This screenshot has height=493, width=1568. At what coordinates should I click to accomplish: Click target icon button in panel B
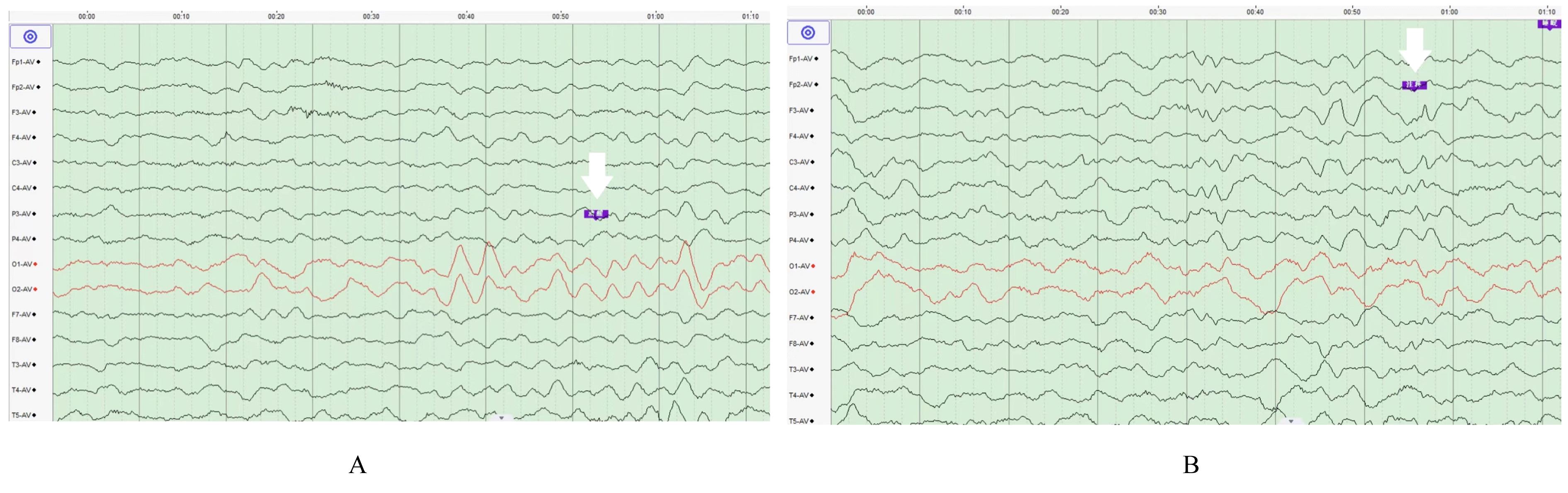(808, 32)
